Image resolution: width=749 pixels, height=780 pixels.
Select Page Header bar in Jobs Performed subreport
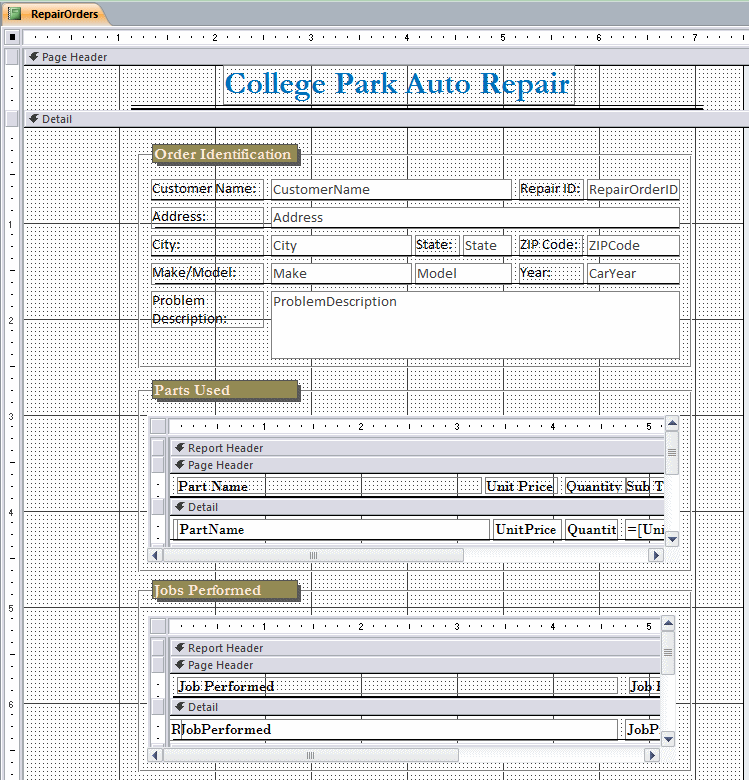coord(415,665)
